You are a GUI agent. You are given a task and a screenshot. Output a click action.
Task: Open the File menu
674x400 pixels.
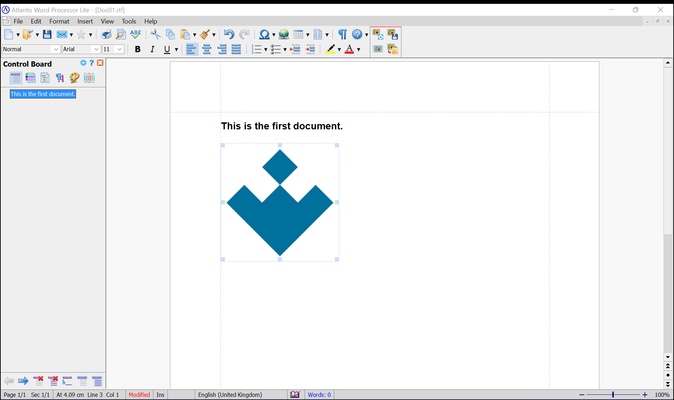18,21
